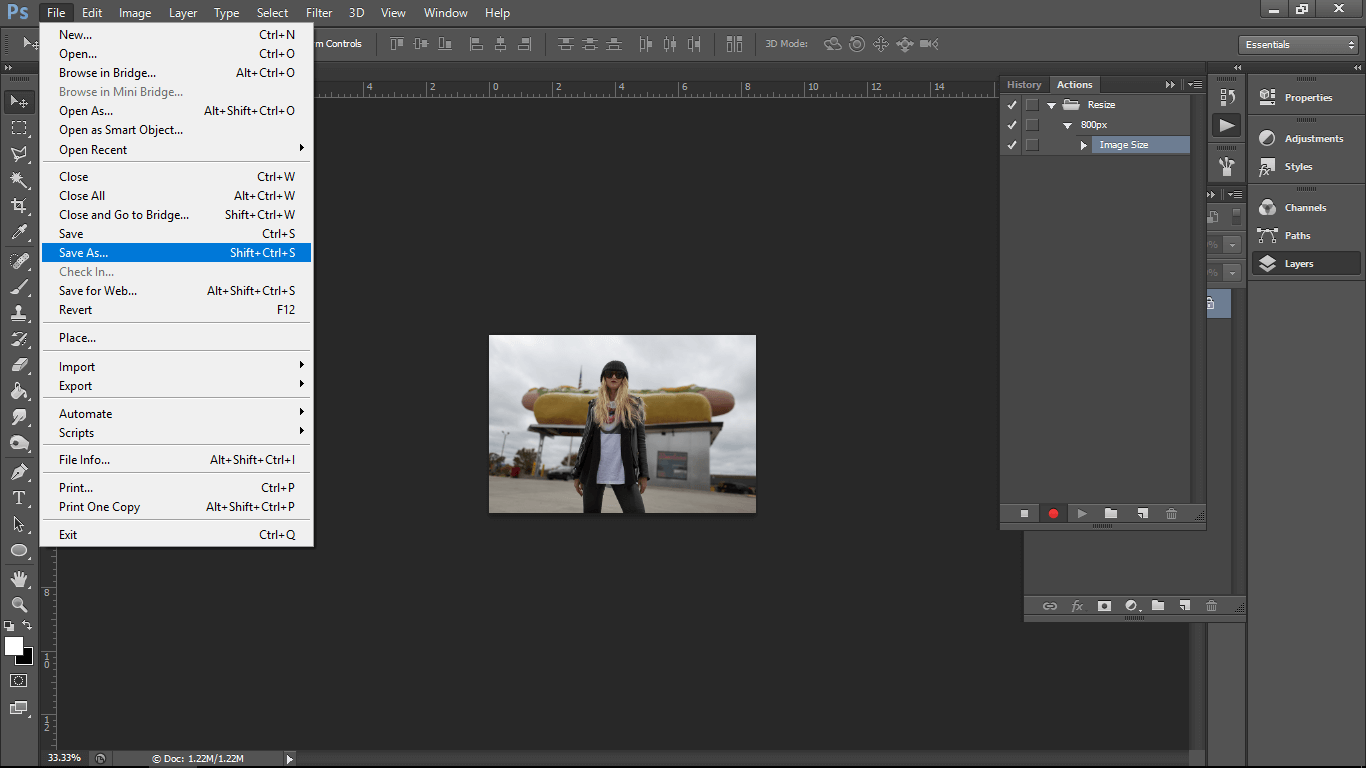Switch to the History tab
1366x768 pixels.
tap(1024, 84)
